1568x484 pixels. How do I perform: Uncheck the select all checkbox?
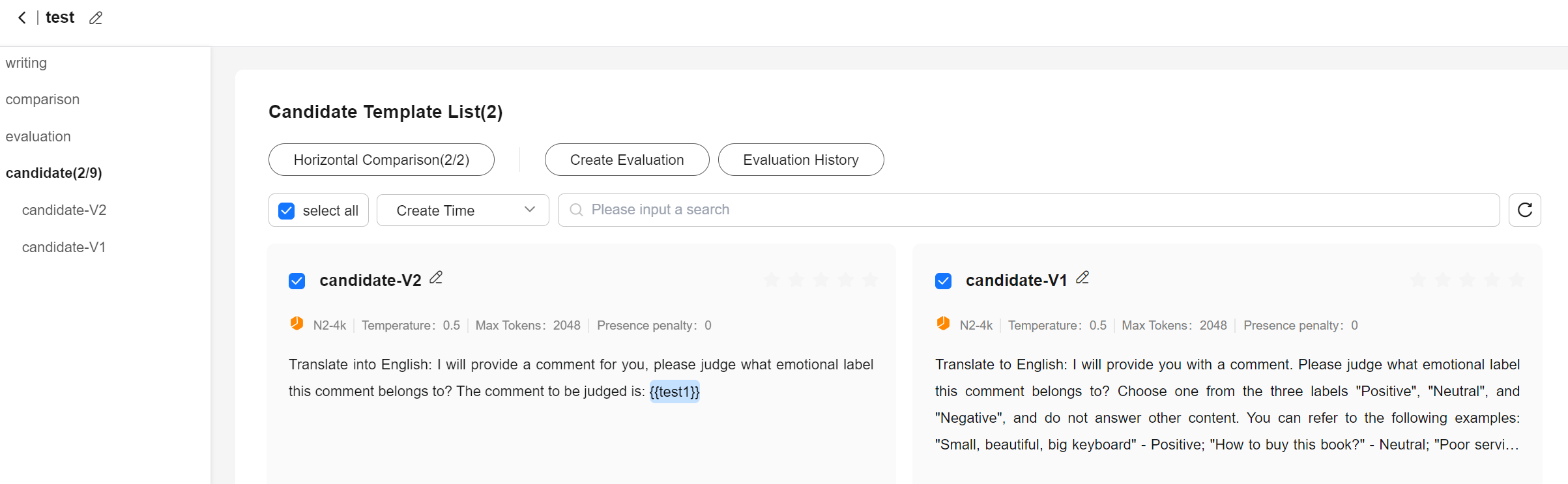coord(287,210)
